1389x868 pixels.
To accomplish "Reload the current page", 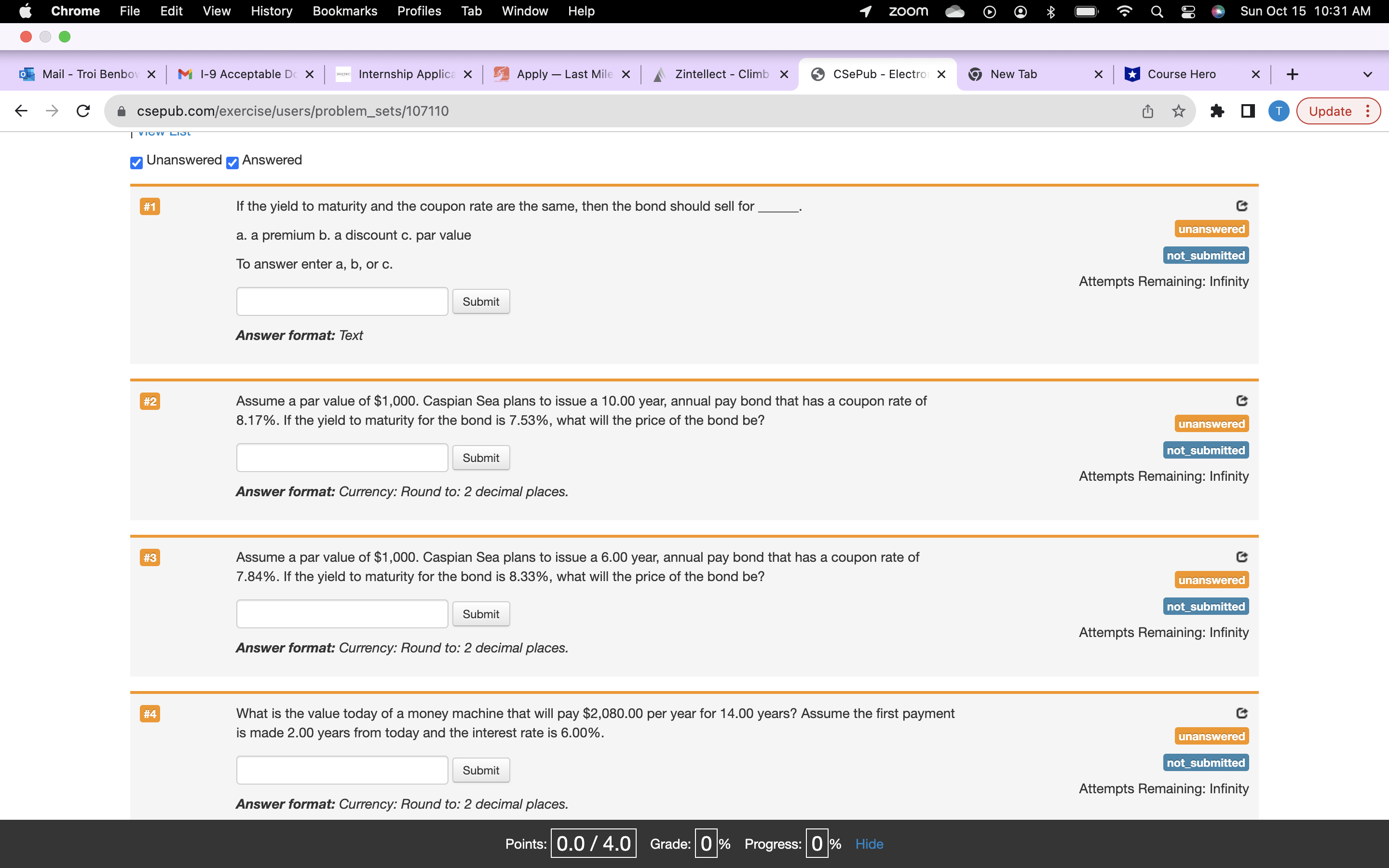I will pyautogui.click(x=83, y=111).
